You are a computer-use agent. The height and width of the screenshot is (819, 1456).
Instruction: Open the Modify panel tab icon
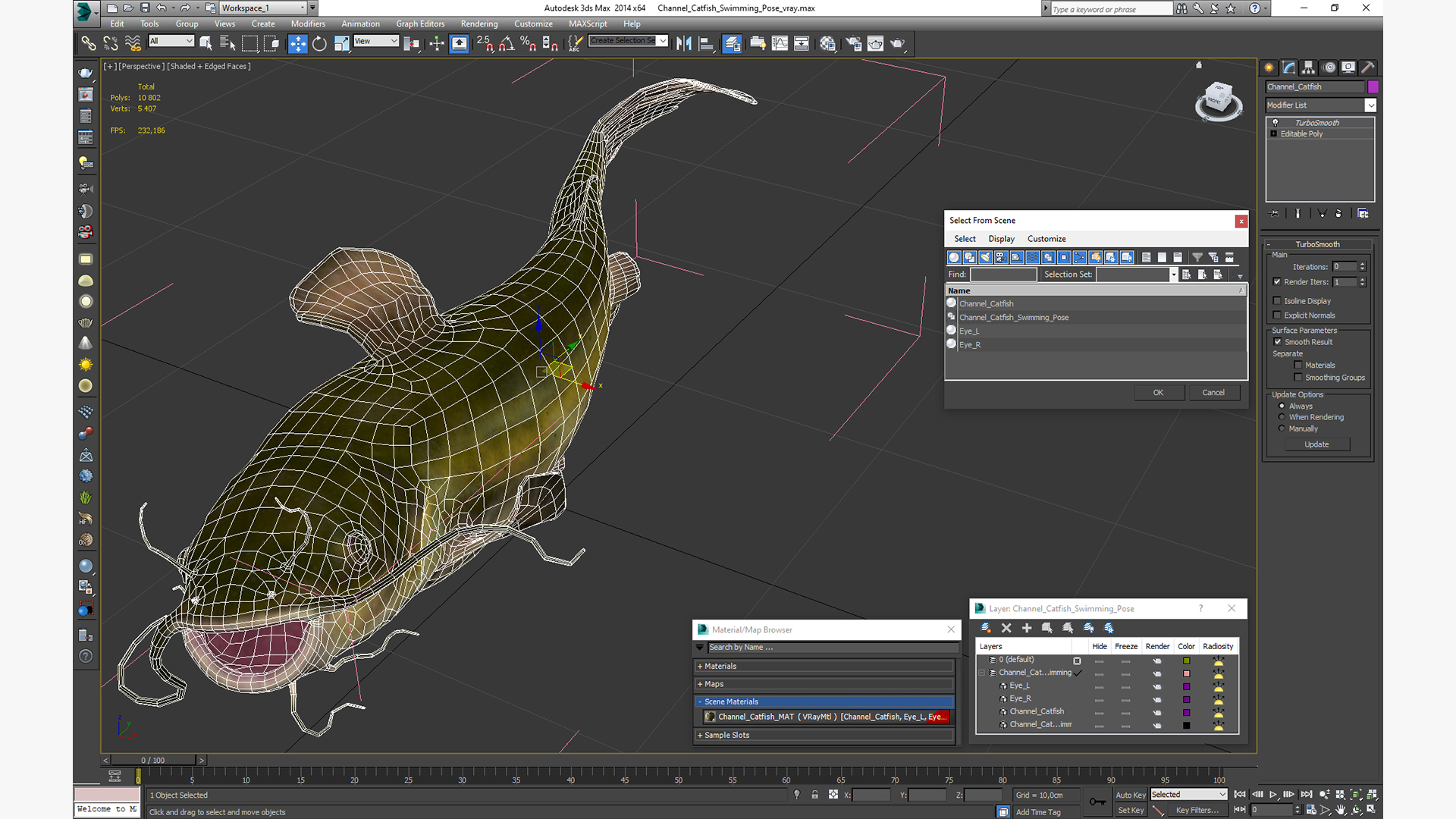(1288, 67)
